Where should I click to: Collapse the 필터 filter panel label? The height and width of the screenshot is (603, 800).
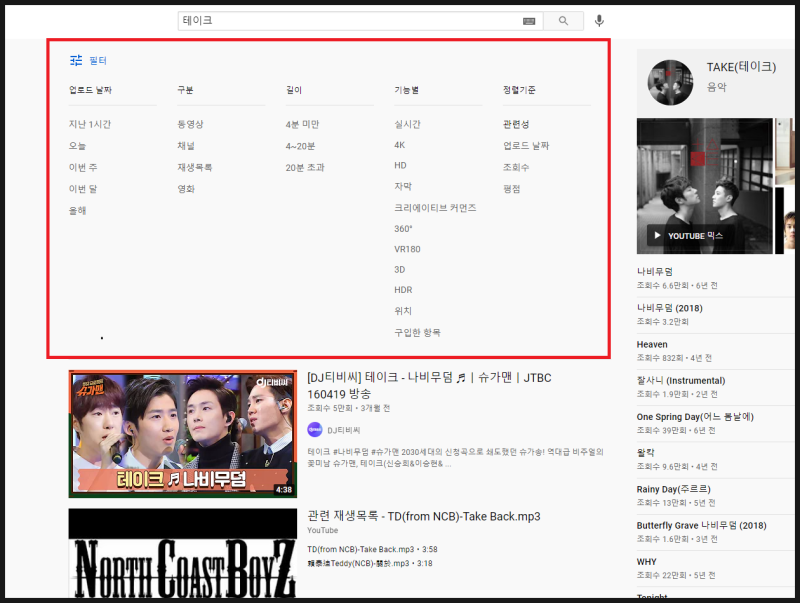point(98,61)
